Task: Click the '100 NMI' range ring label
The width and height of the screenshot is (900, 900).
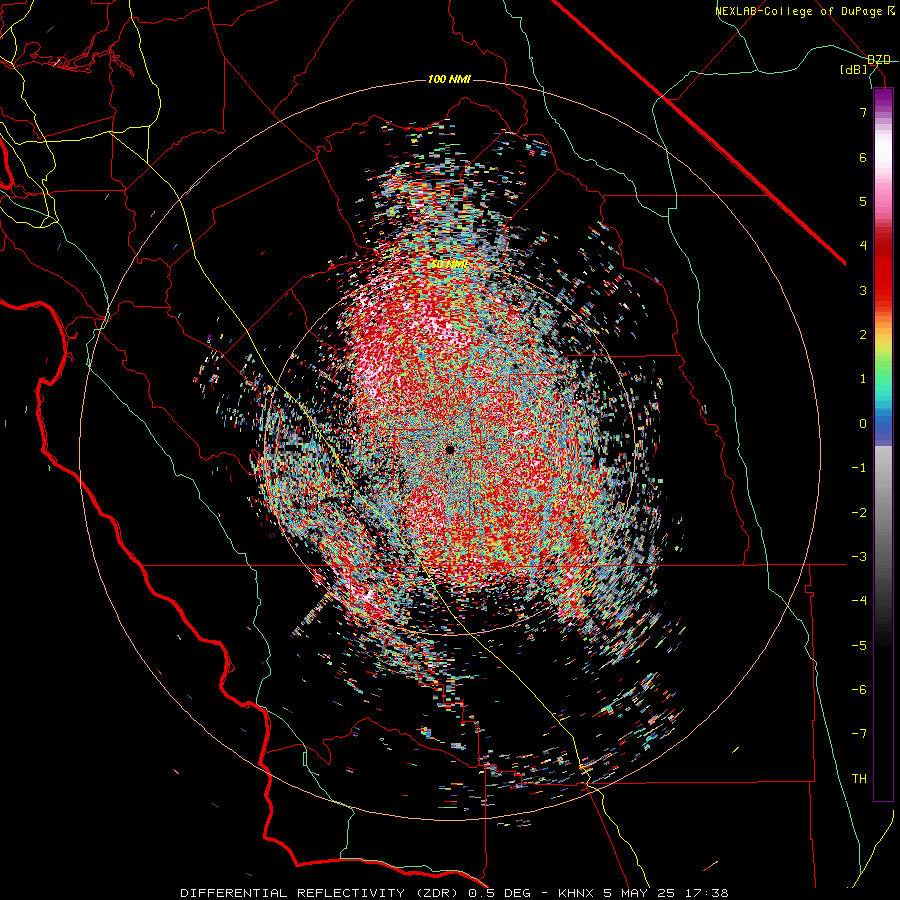Action: [449, 79]
